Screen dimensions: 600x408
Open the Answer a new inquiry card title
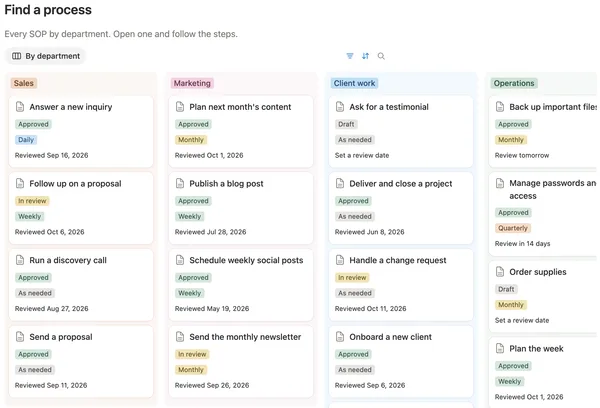71,107
